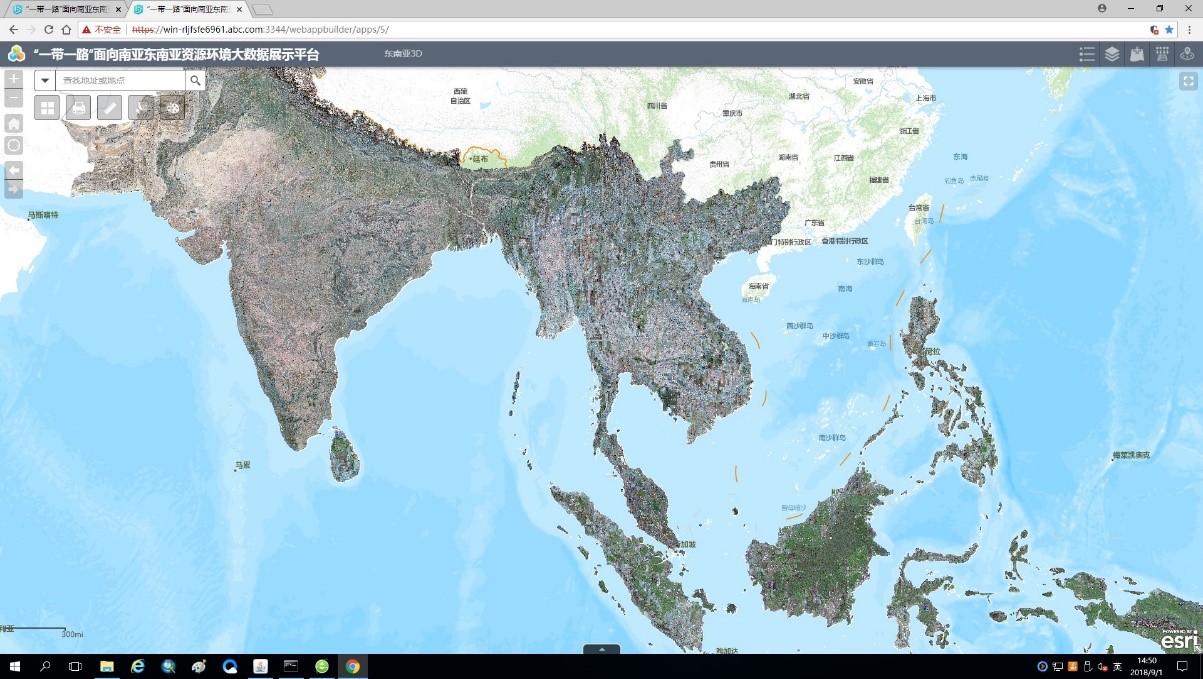Go to the default Home extent
This screenshot has width=1203, height=679.
(13, 123)
